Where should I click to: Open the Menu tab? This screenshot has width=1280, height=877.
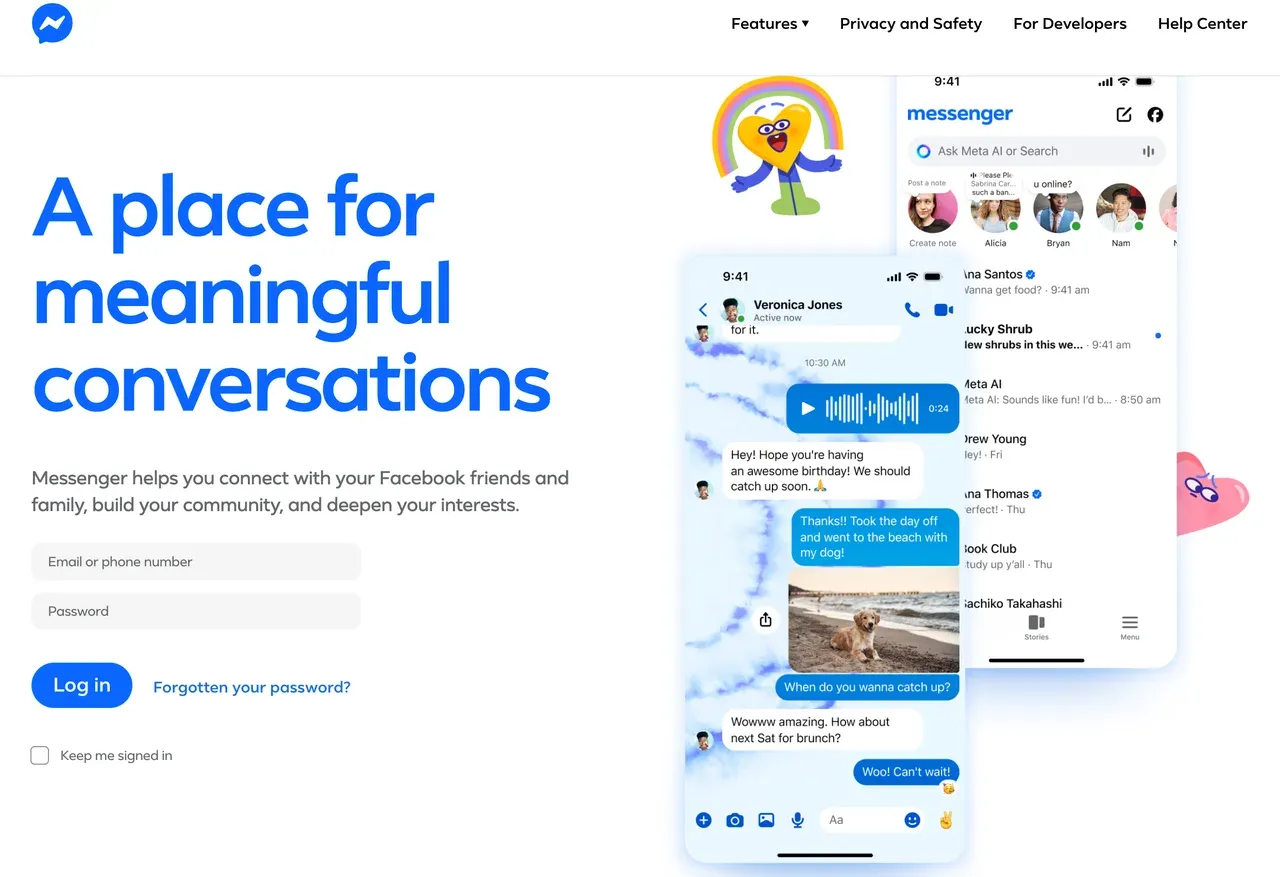1129,627
